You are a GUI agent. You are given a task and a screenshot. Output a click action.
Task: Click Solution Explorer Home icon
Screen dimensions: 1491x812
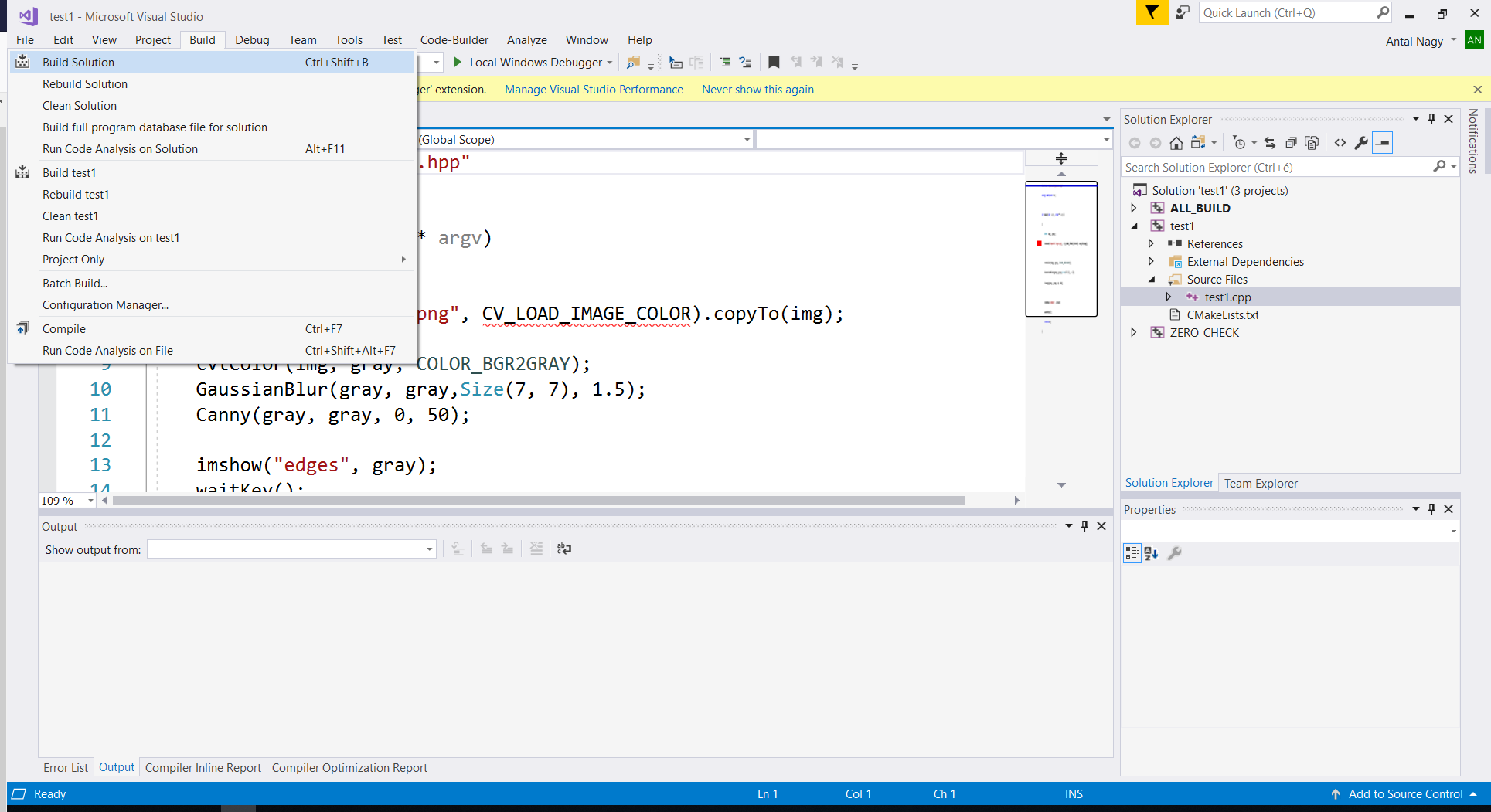[1176, 142]
